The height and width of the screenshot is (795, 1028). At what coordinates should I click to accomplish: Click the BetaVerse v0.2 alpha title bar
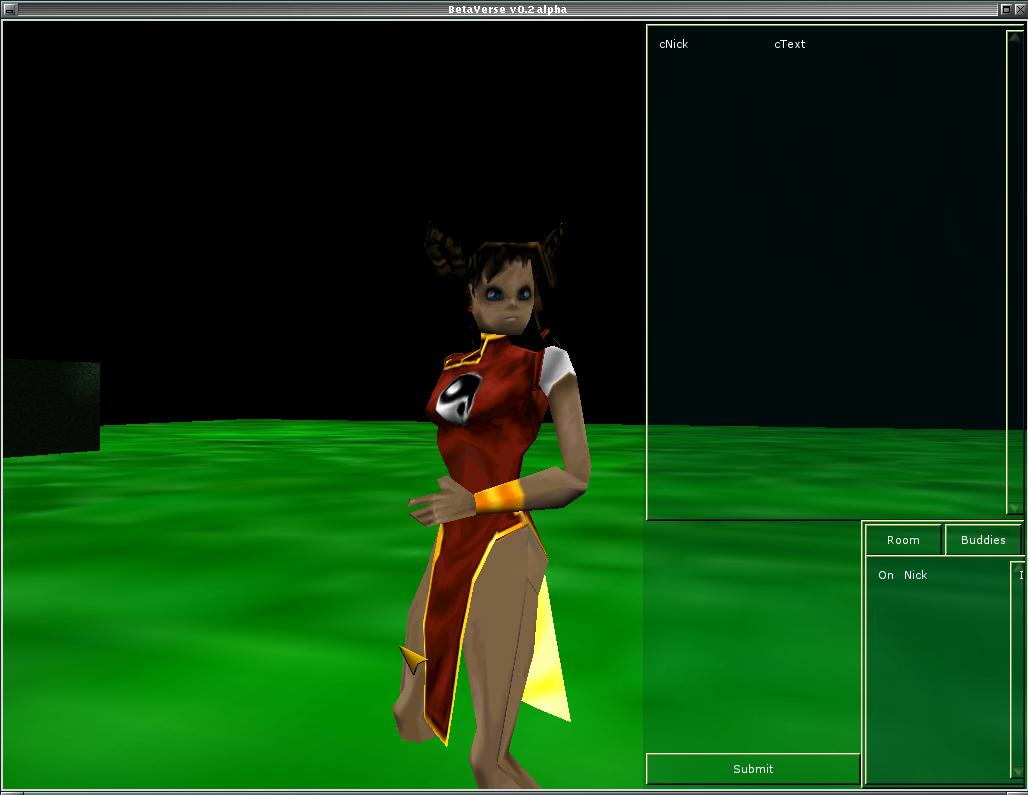click(507, 9)
